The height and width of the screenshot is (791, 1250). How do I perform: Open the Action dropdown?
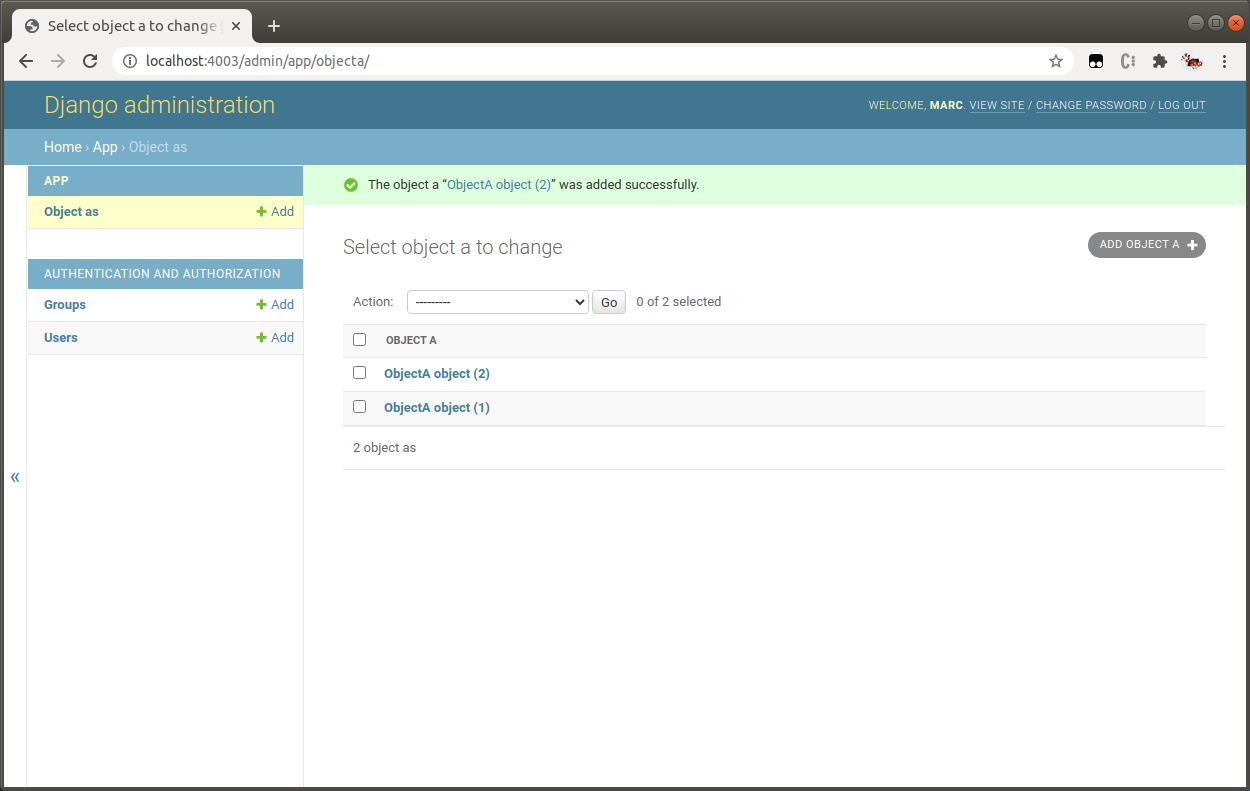[497, 302]
